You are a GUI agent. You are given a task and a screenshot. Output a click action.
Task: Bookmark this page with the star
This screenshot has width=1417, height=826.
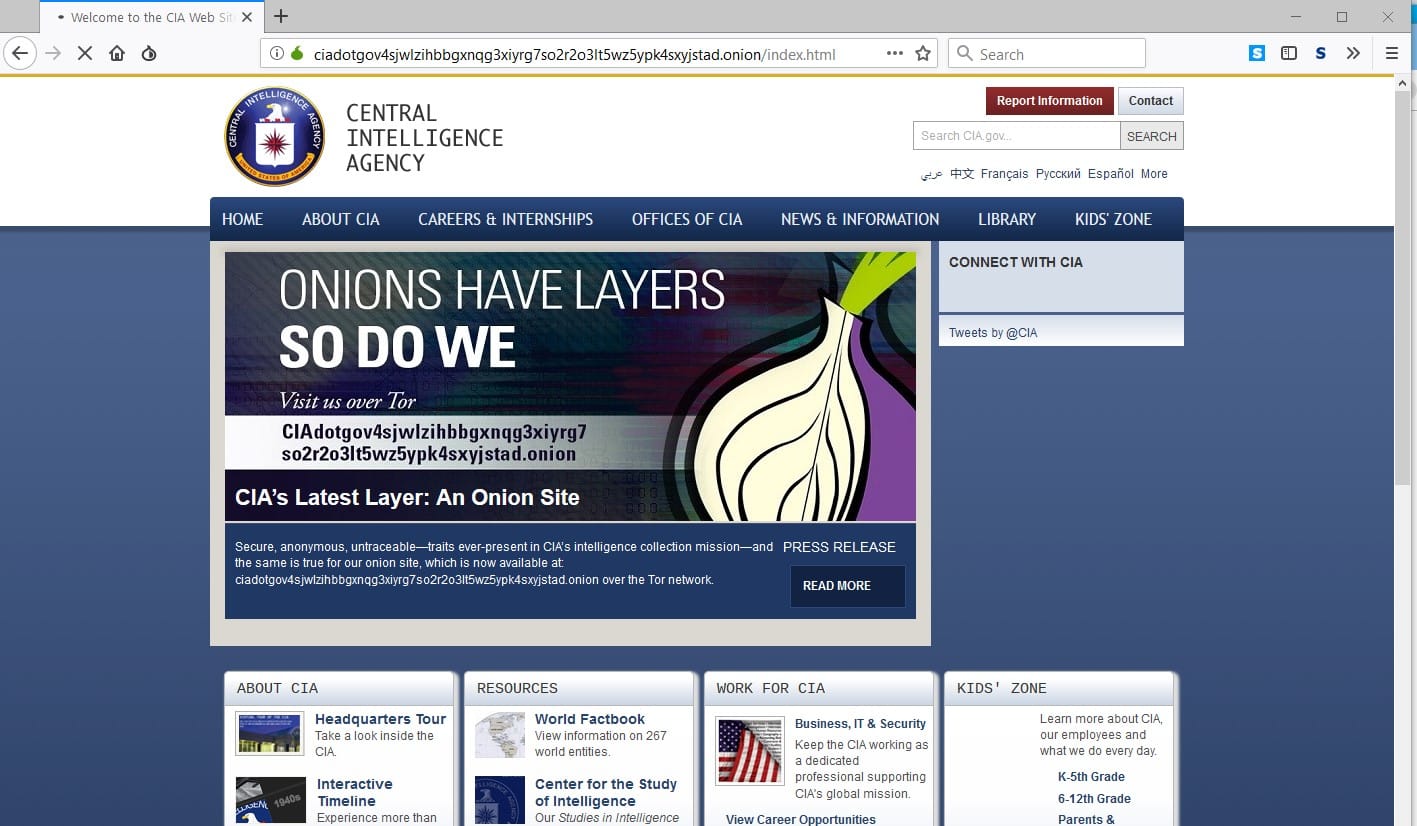[923, 54]
